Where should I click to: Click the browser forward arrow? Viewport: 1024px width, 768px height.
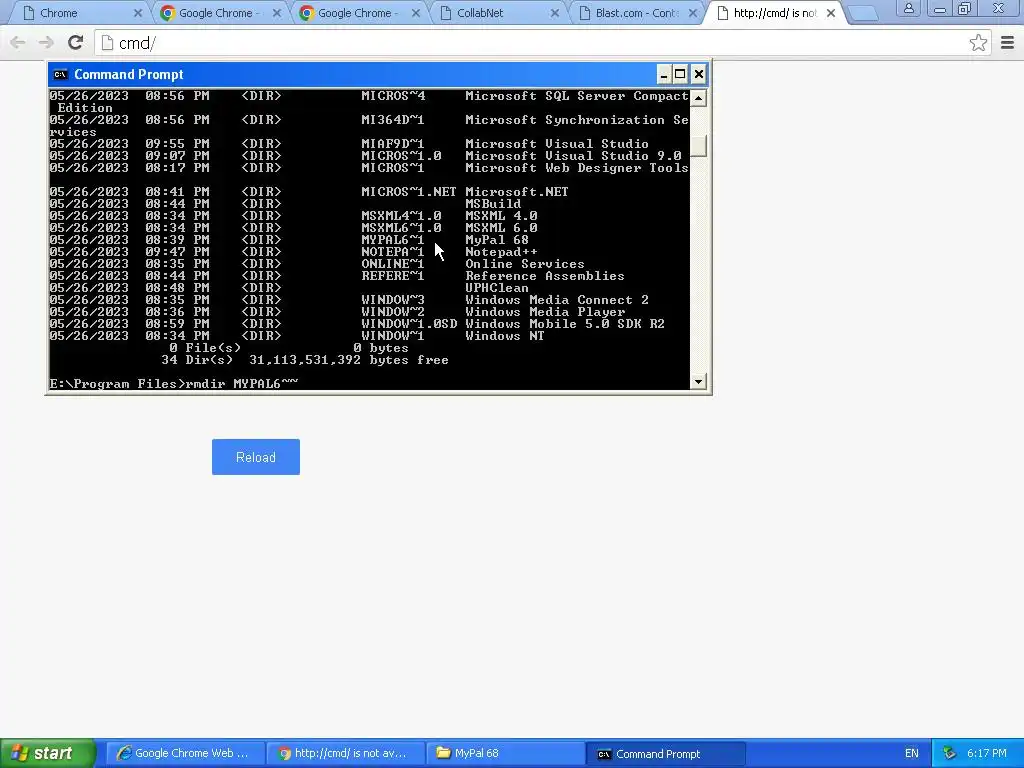46,43
